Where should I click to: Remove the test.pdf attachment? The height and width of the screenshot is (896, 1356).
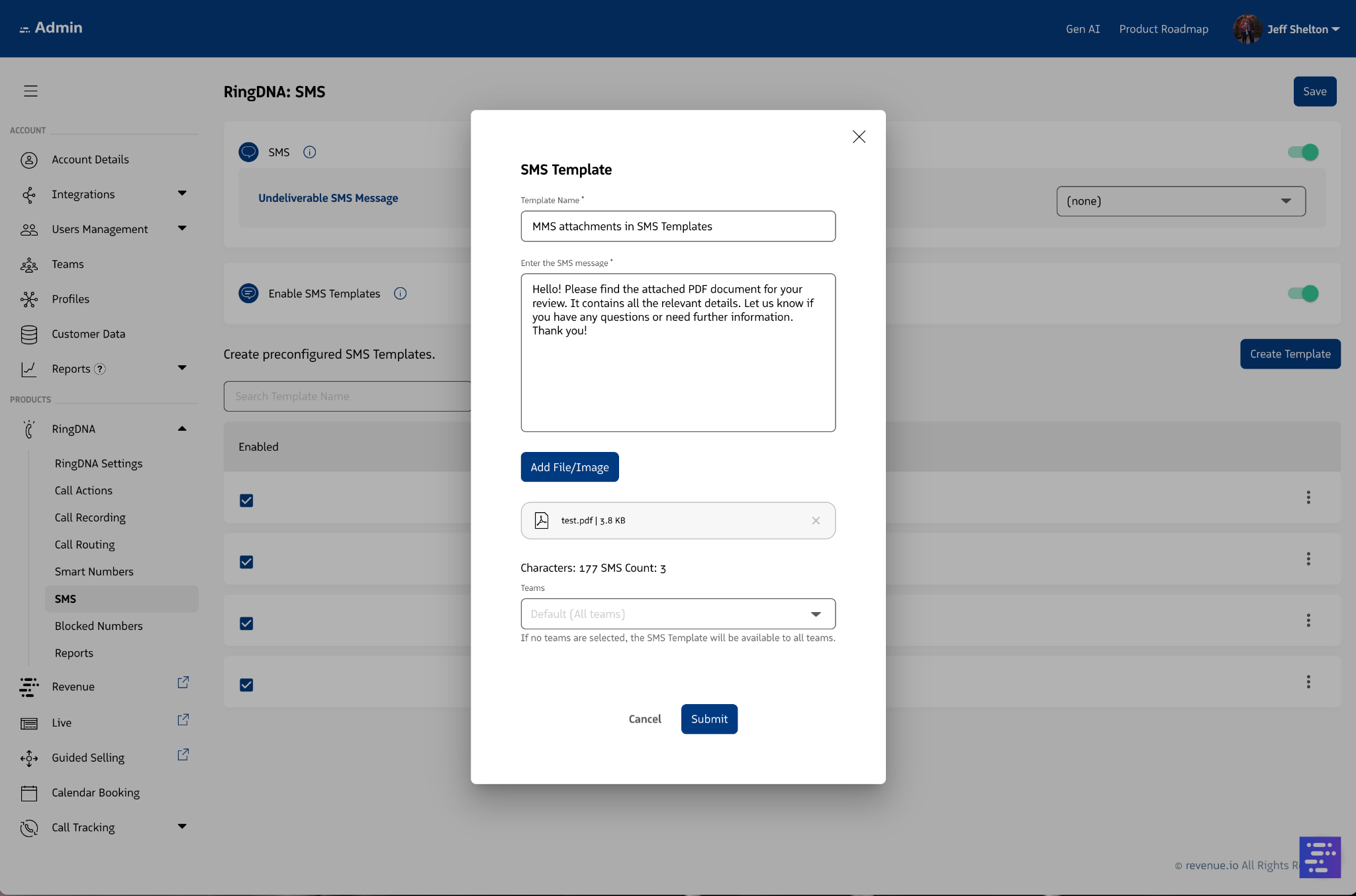tap(816, 521)
